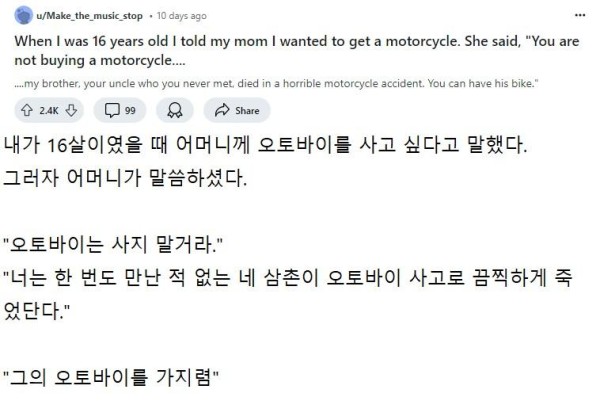The width and height of the screenshot is (600, 420).
Task: Click the 99 comments count
Action: point(130,111)
